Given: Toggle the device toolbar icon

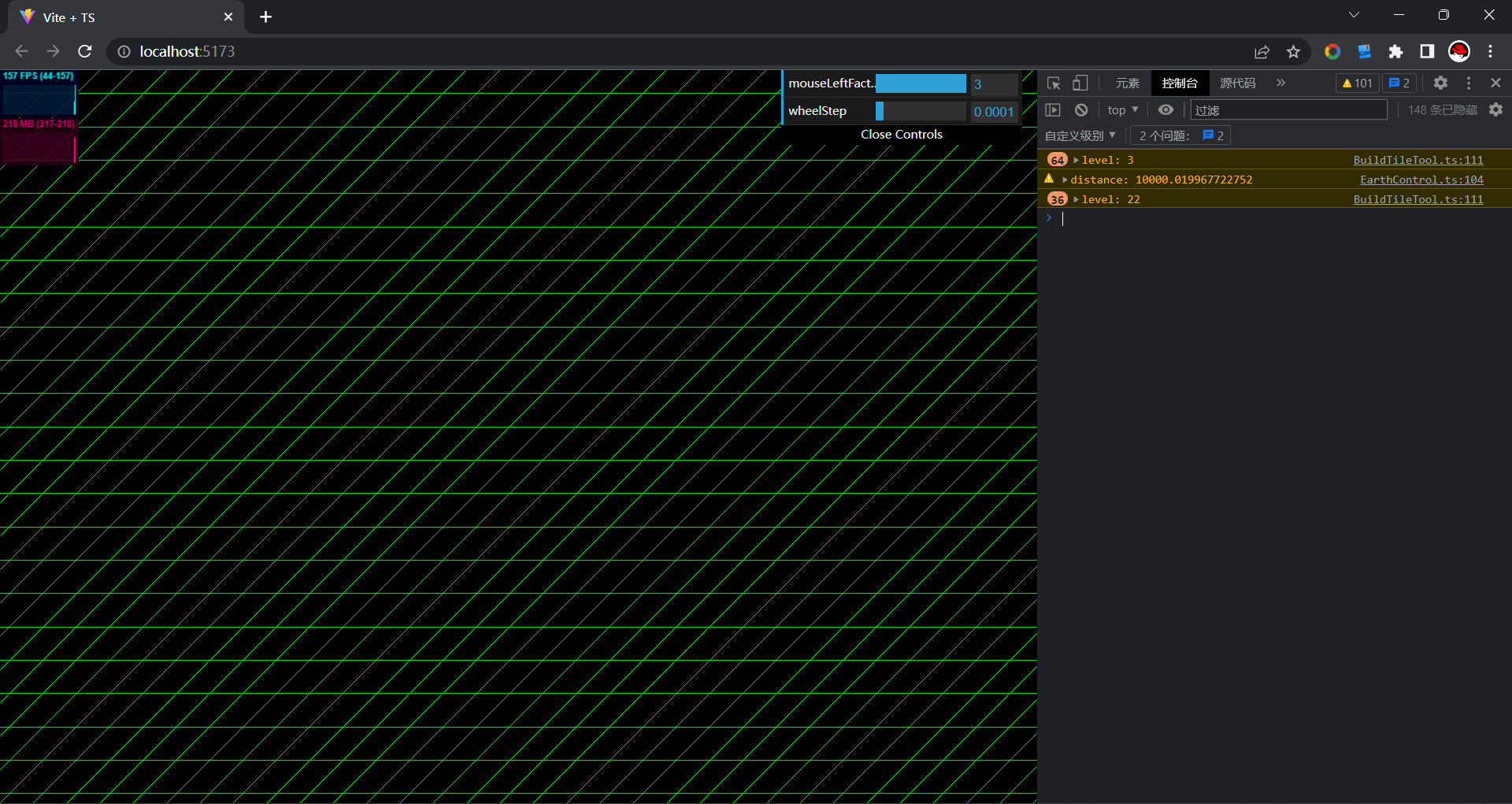Looking at the screenshot, I should [1080, 83].
